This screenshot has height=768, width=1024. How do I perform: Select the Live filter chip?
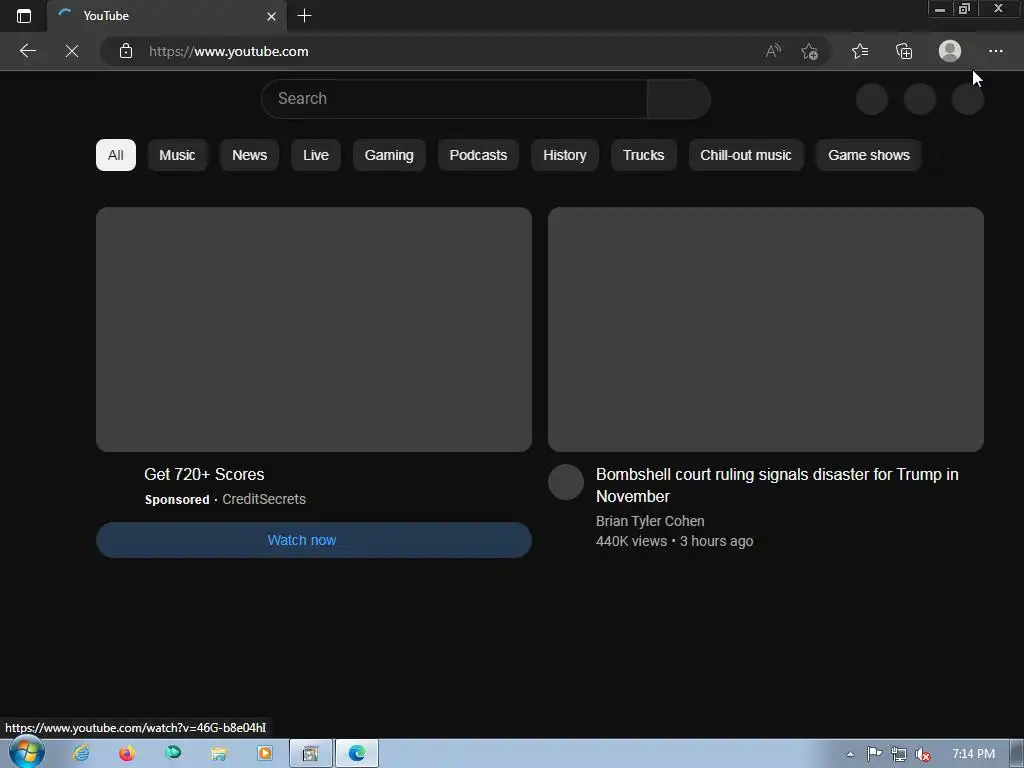click(316, 155)
